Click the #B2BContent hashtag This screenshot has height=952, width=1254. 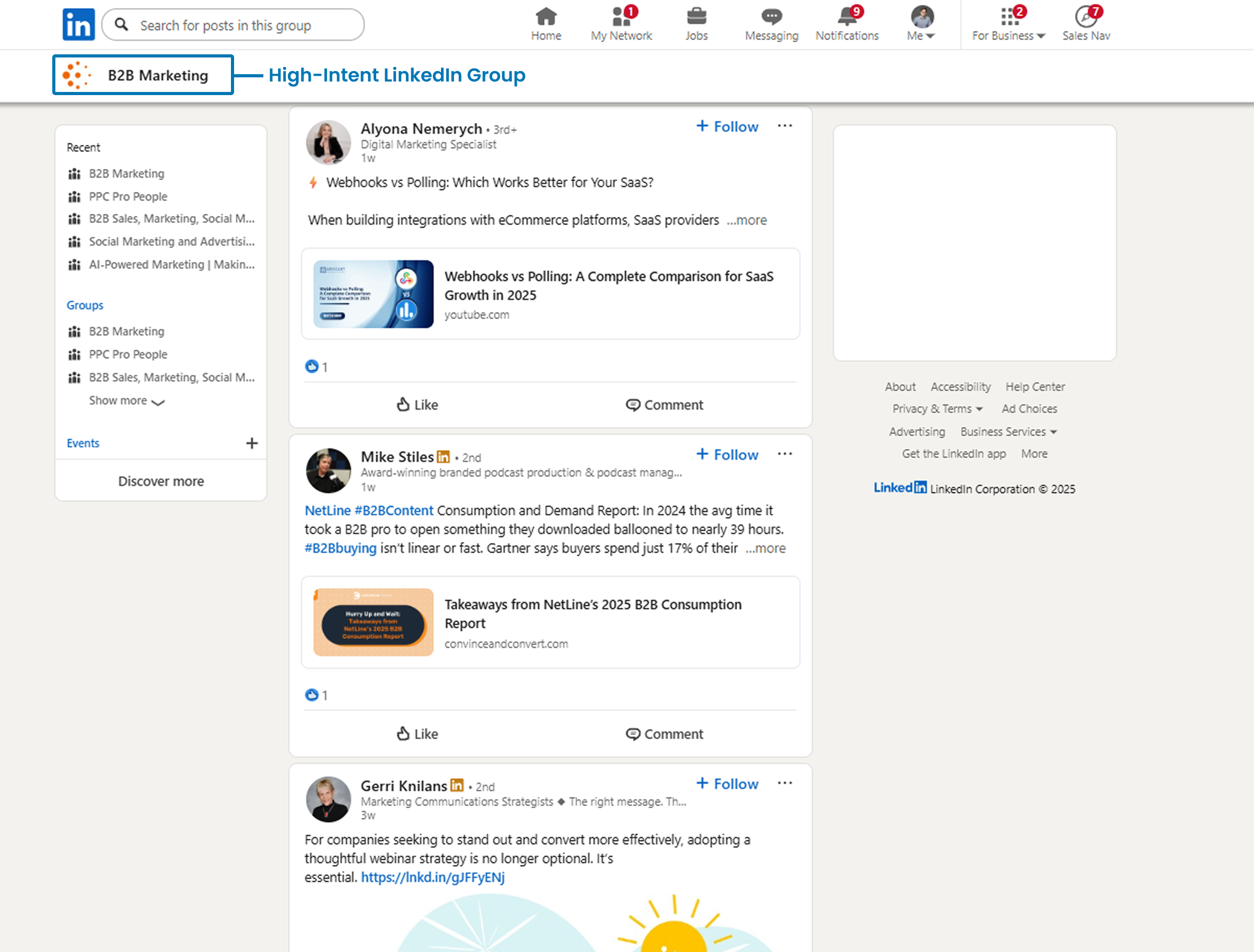tap(394, 510)
